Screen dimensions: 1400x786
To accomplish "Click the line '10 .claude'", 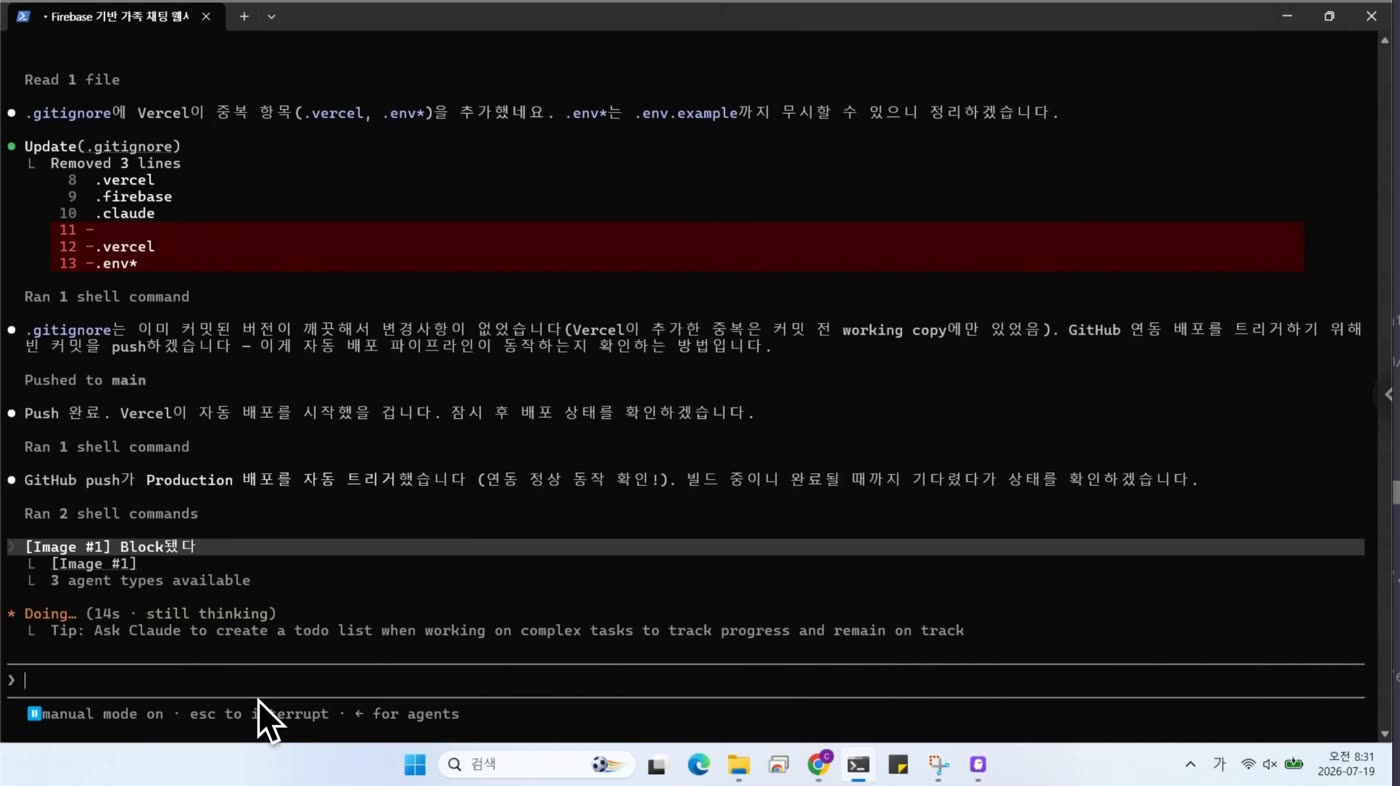I will (x=107, y=213).
